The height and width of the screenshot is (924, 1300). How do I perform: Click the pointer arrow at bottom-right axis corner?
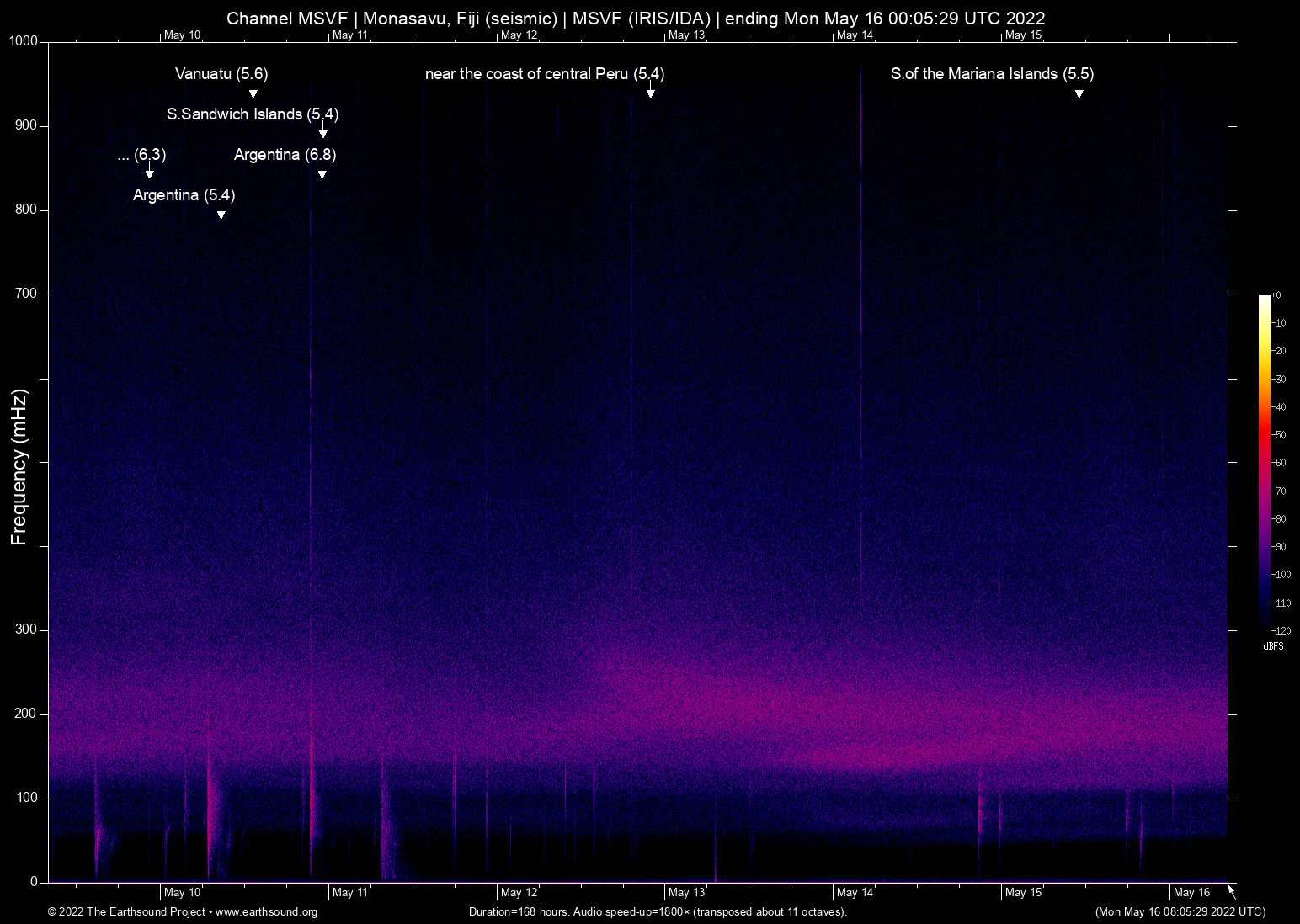1232,891
